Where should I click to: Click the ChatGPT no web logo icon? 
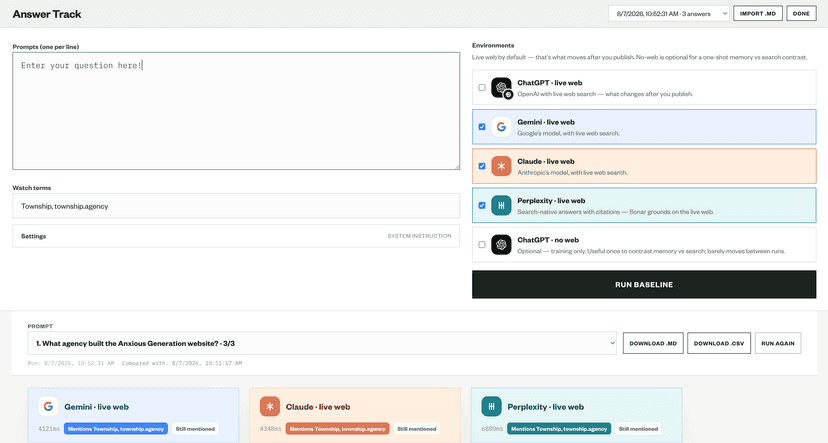[x=501, y=244]
